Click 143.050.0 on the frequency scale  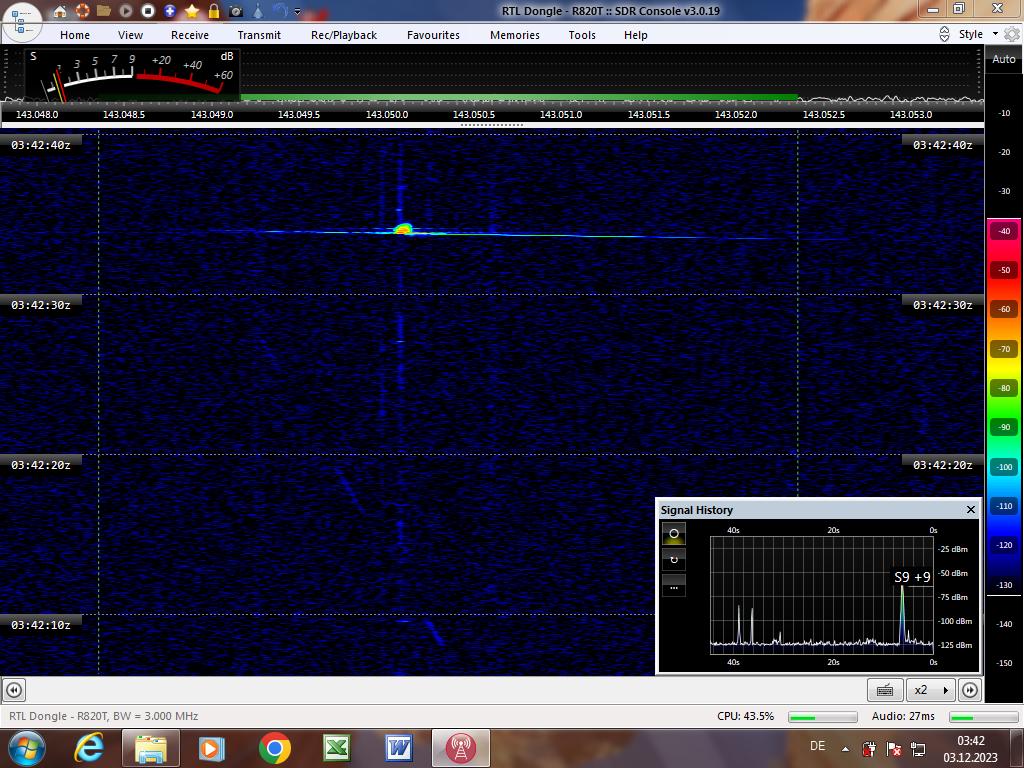387,114
